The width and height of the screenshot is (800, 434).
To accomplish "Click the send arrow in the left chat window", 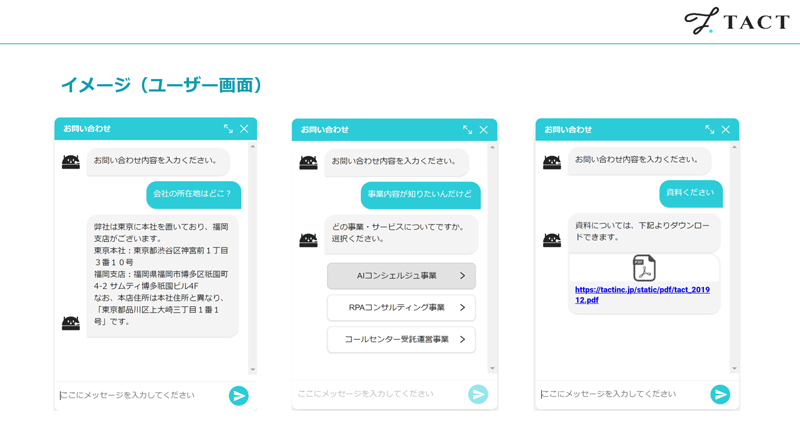I will point(238,396).
